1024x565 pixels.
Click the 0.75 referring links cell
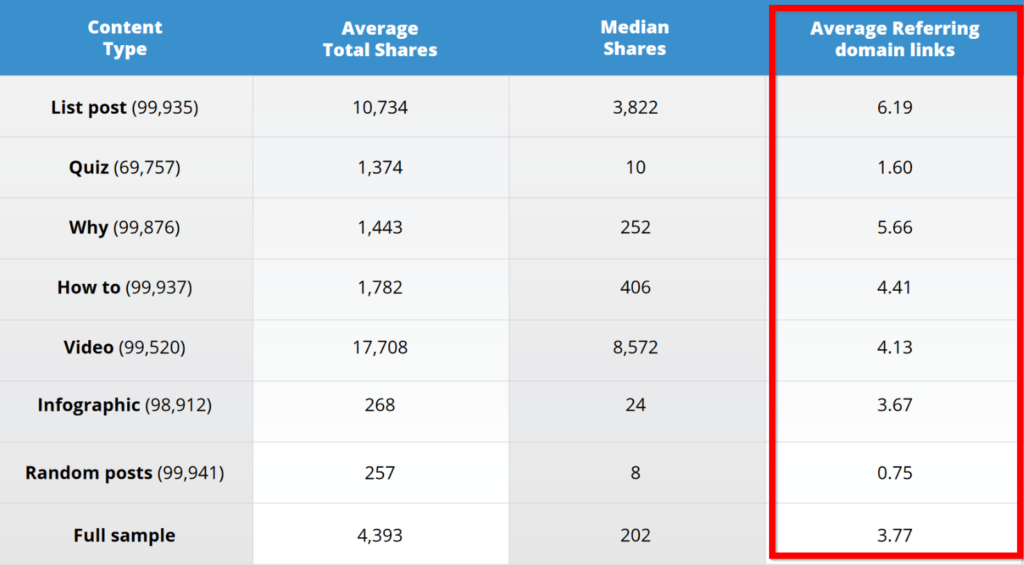point(895,473)
